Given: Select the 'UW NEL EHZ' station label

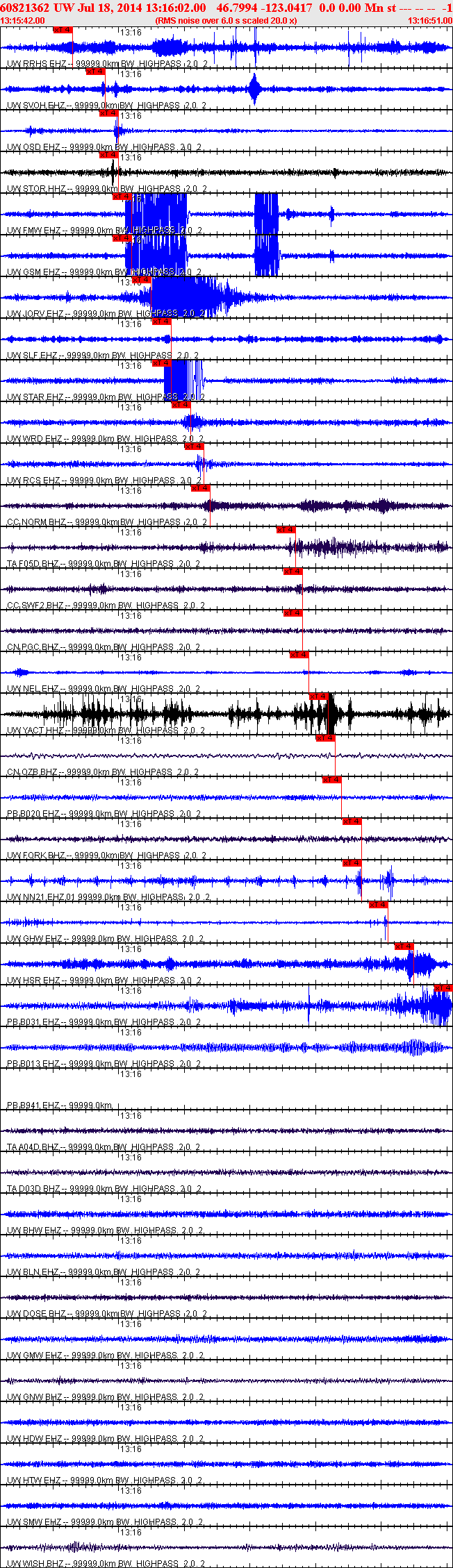Looking at the screenshot, I should click(x=33, y=689).
